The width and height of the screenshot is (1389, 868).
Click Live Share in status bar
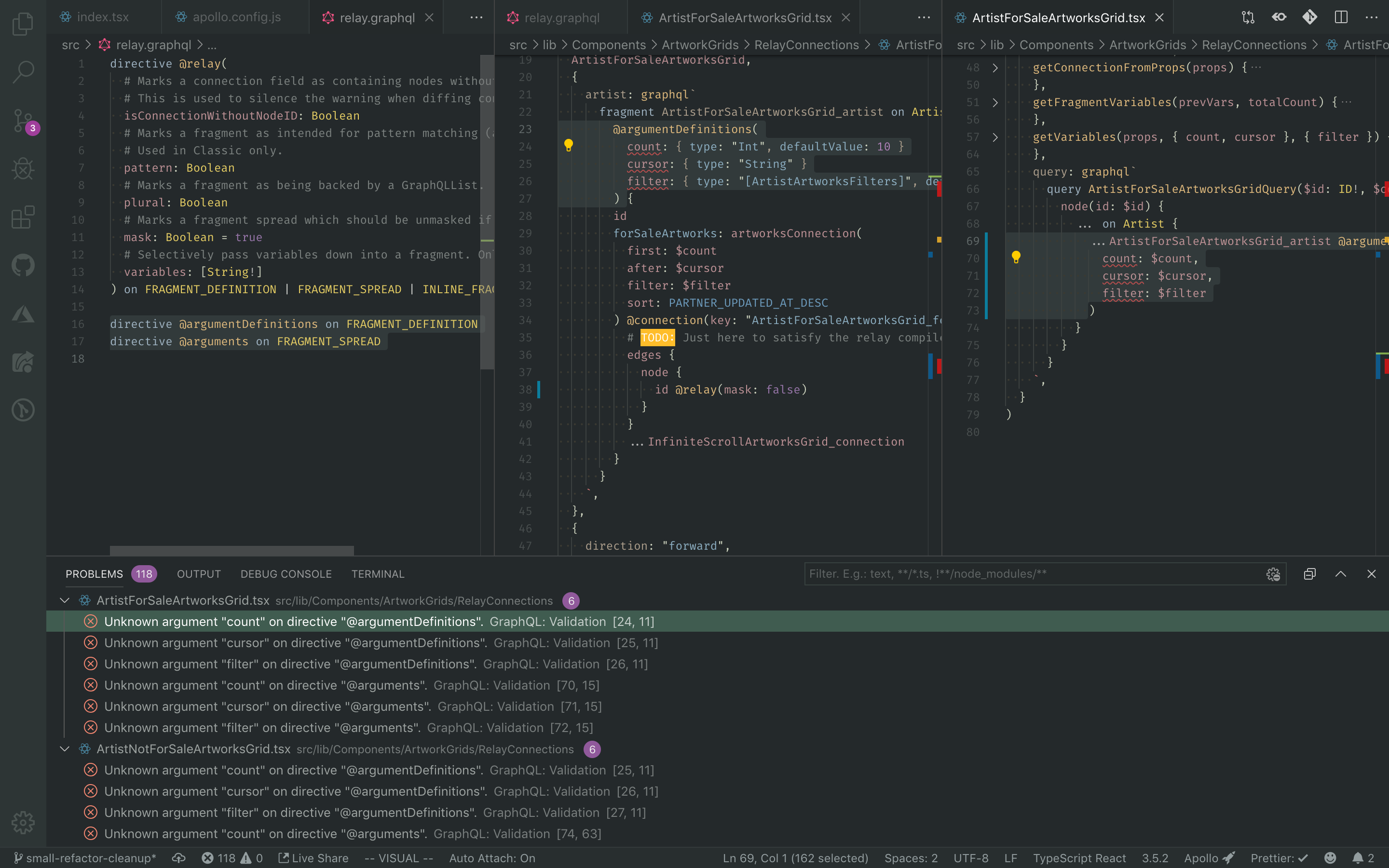313,858
